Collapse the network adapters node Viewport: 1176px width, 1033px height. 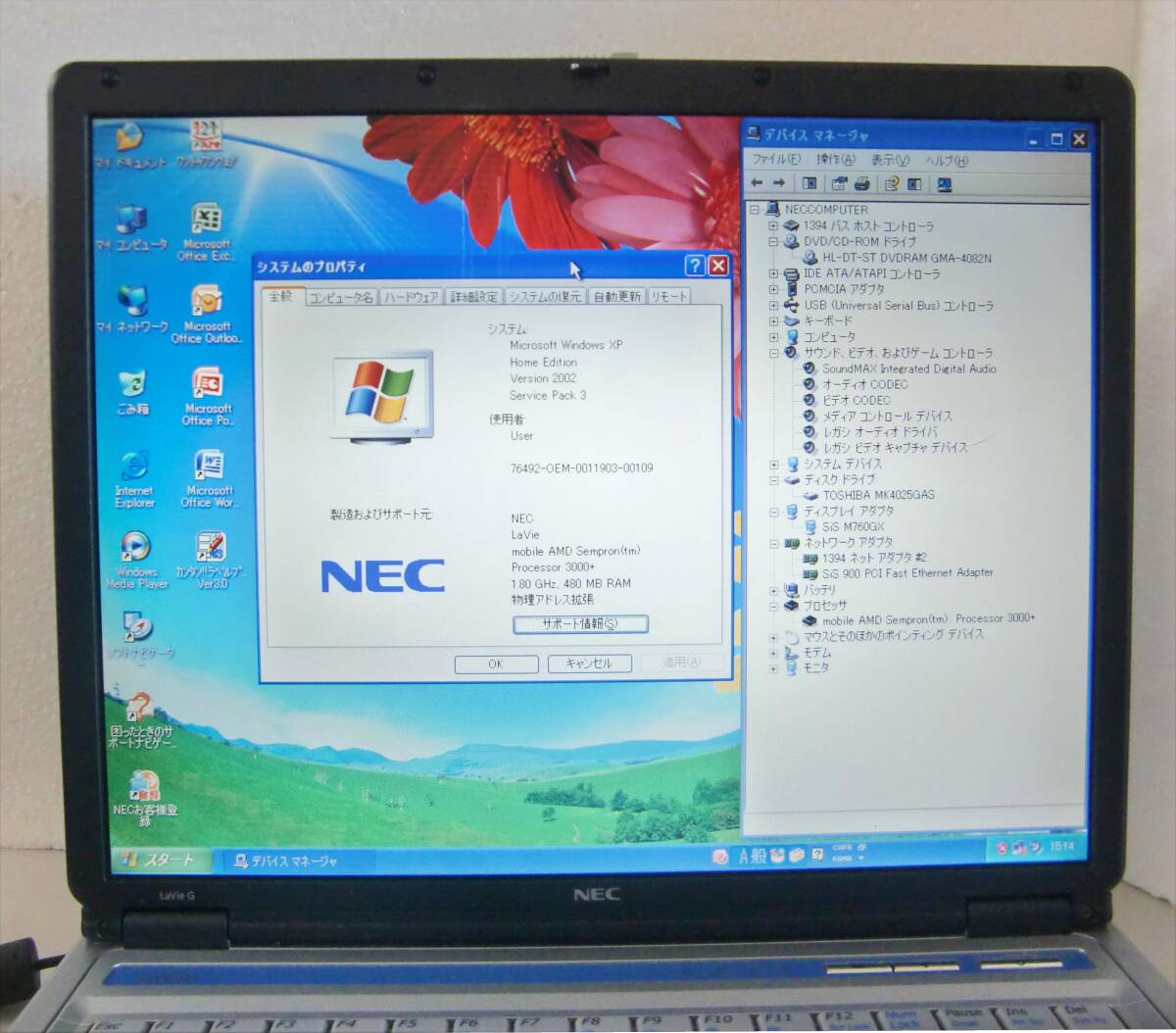coord(773,543)
